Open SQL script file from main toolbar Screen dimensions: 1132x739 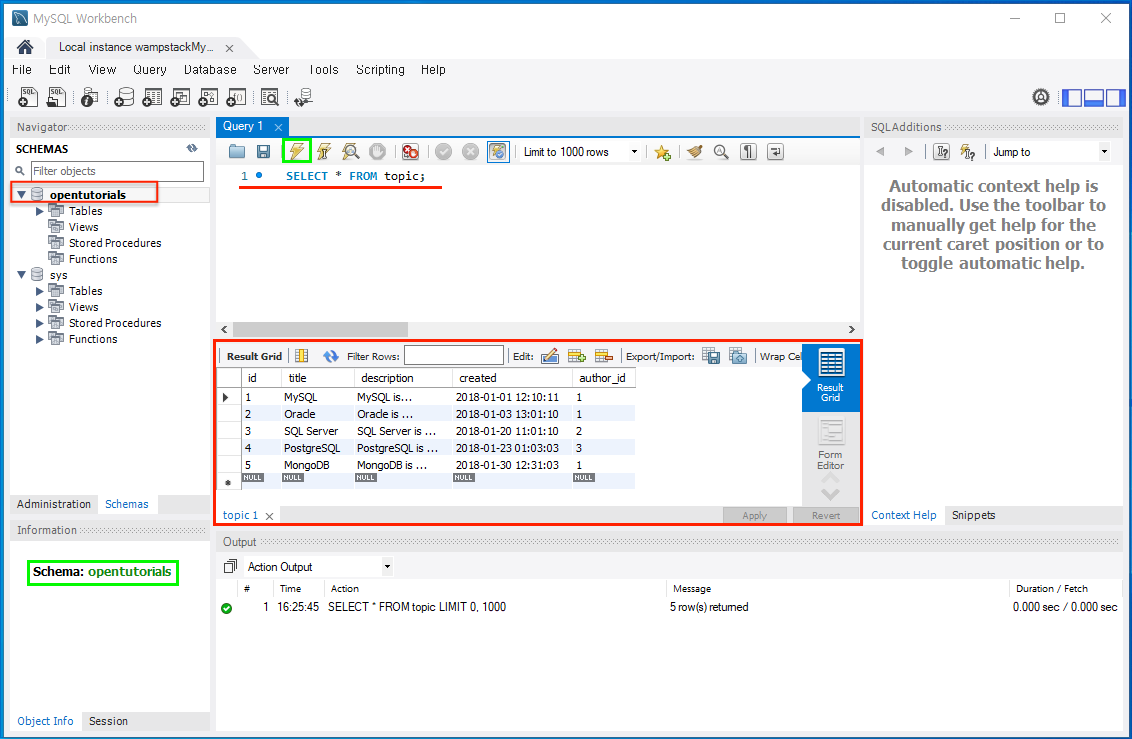coord(56,97)
